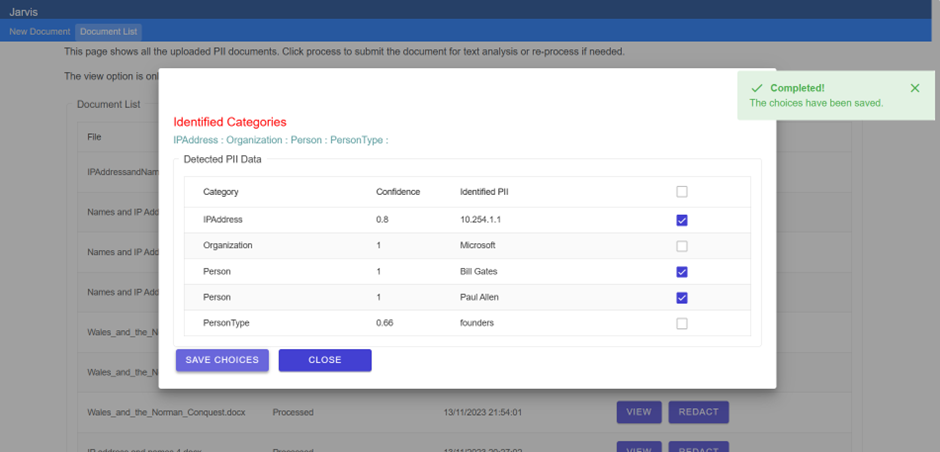Image resolution: width=940 pixels, height=452 pixels.
Task: Toggle the select-all checkbox in table header
Action: pos(682,192)
